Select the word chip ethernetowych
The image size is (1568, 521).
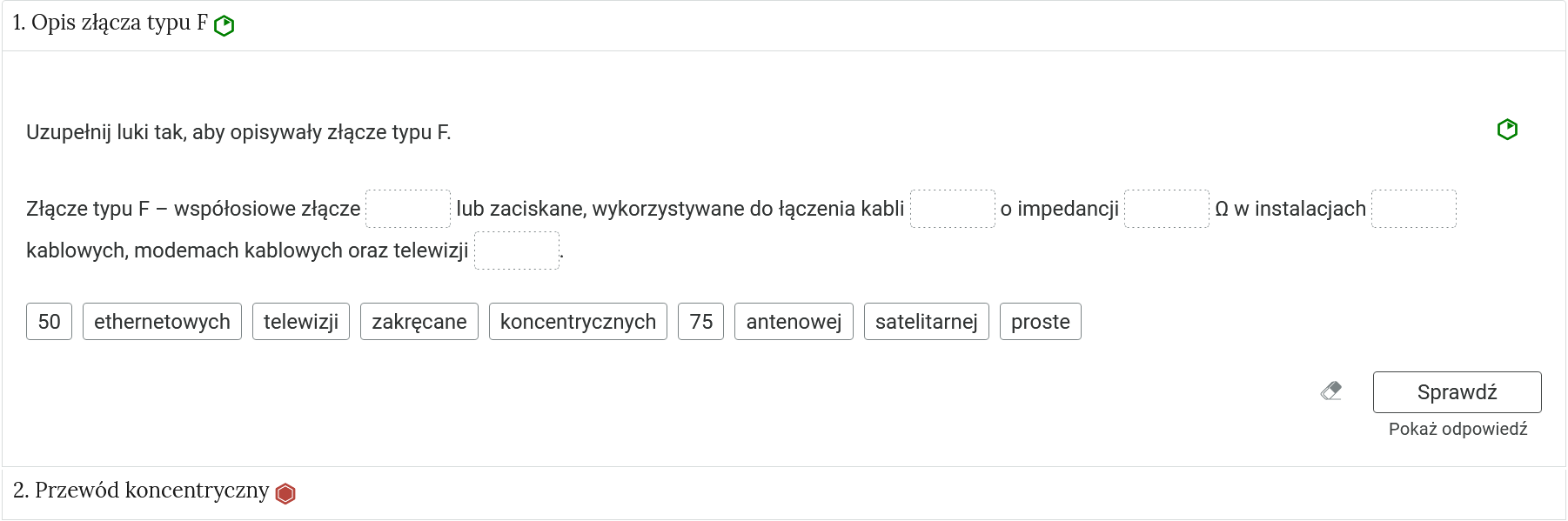[x=161, y=321]
